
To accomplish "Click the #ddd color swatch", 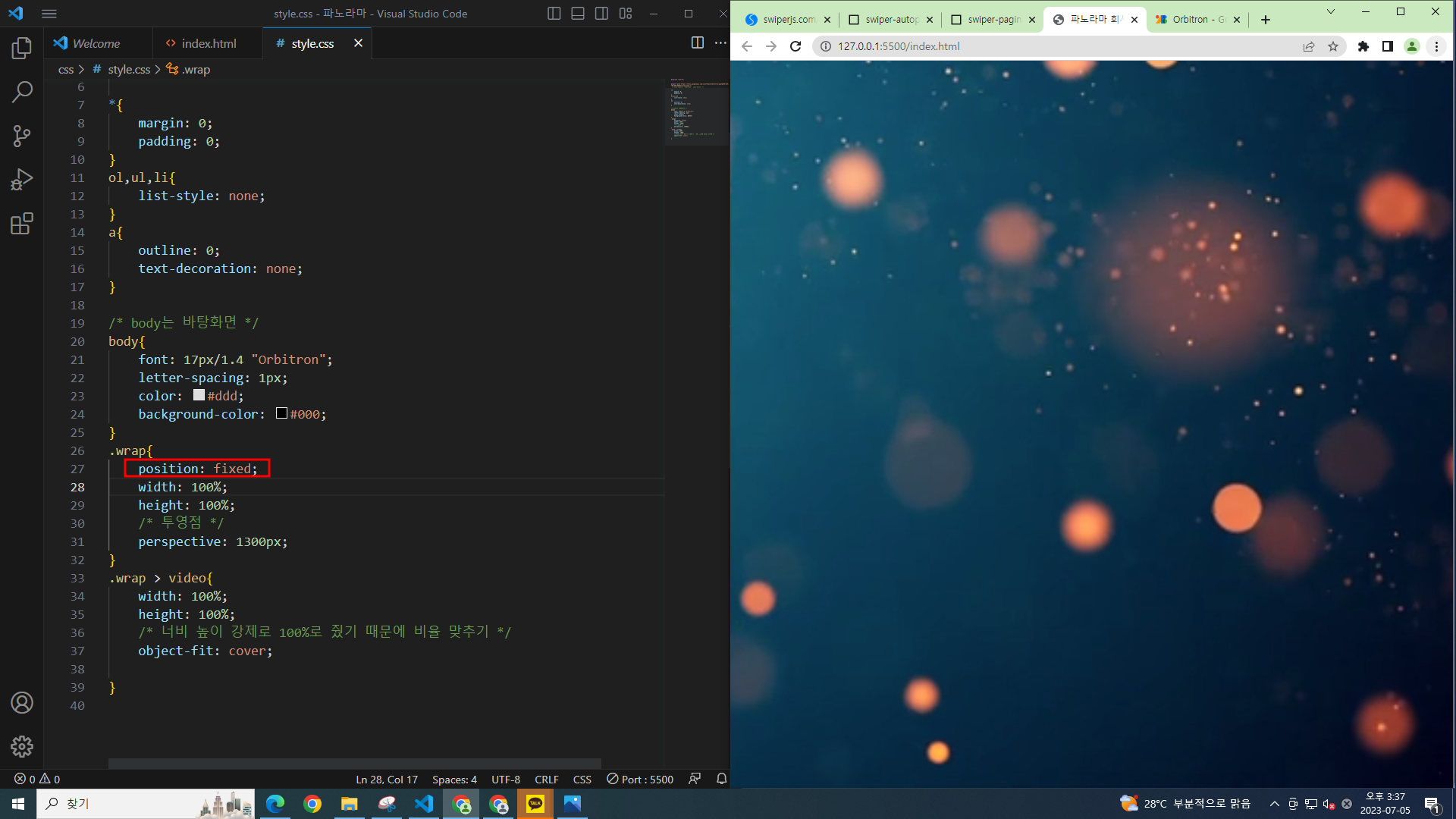I will (x=199, y=395).
